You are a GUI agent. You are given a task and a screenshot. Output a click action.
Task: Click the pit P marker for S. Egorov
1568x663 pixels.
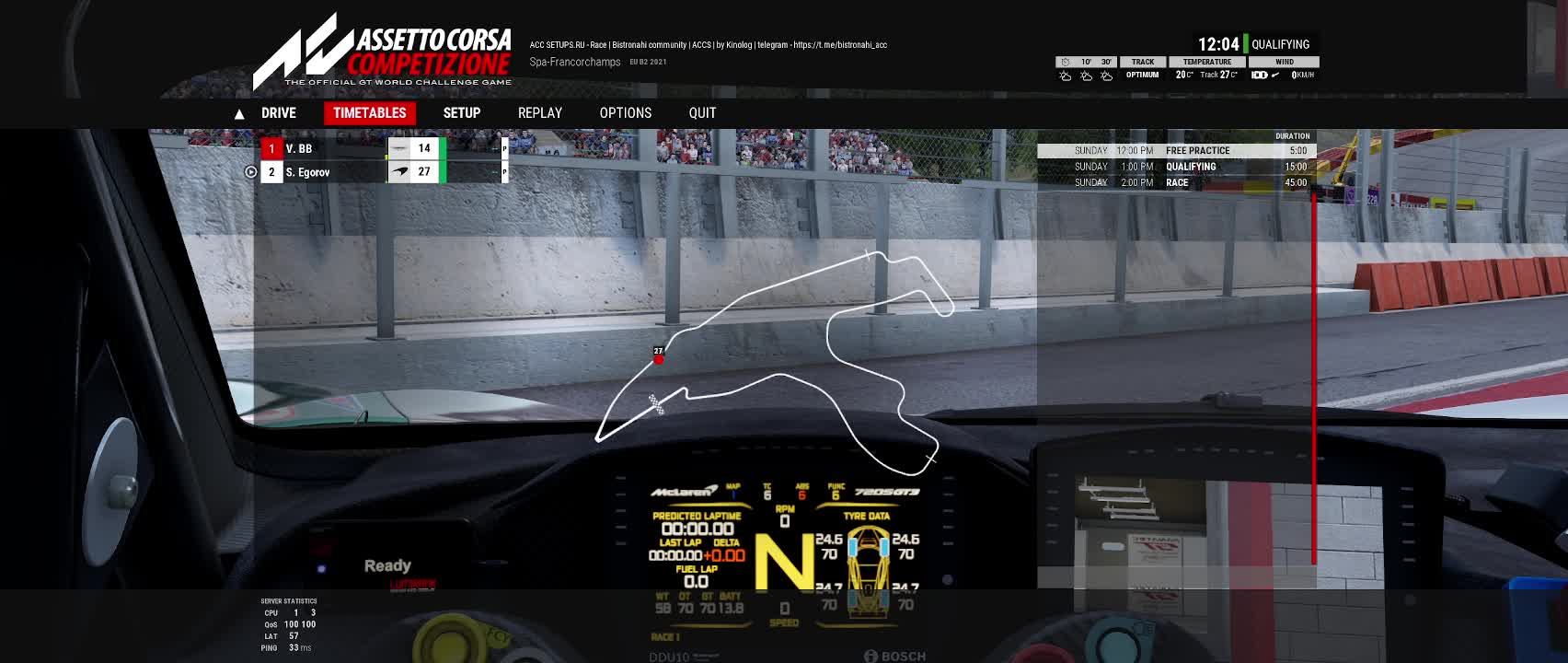click(504, 172)
